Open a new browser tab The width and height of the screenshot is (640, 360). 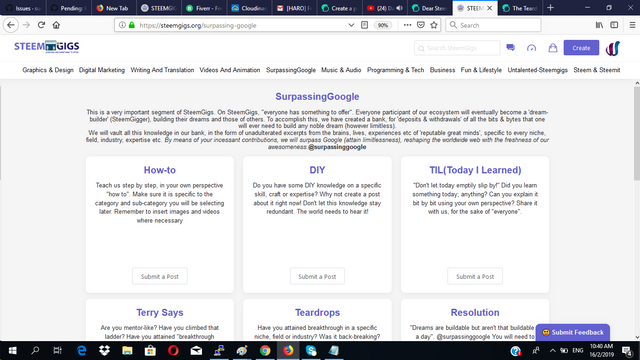tap(550, 8)
